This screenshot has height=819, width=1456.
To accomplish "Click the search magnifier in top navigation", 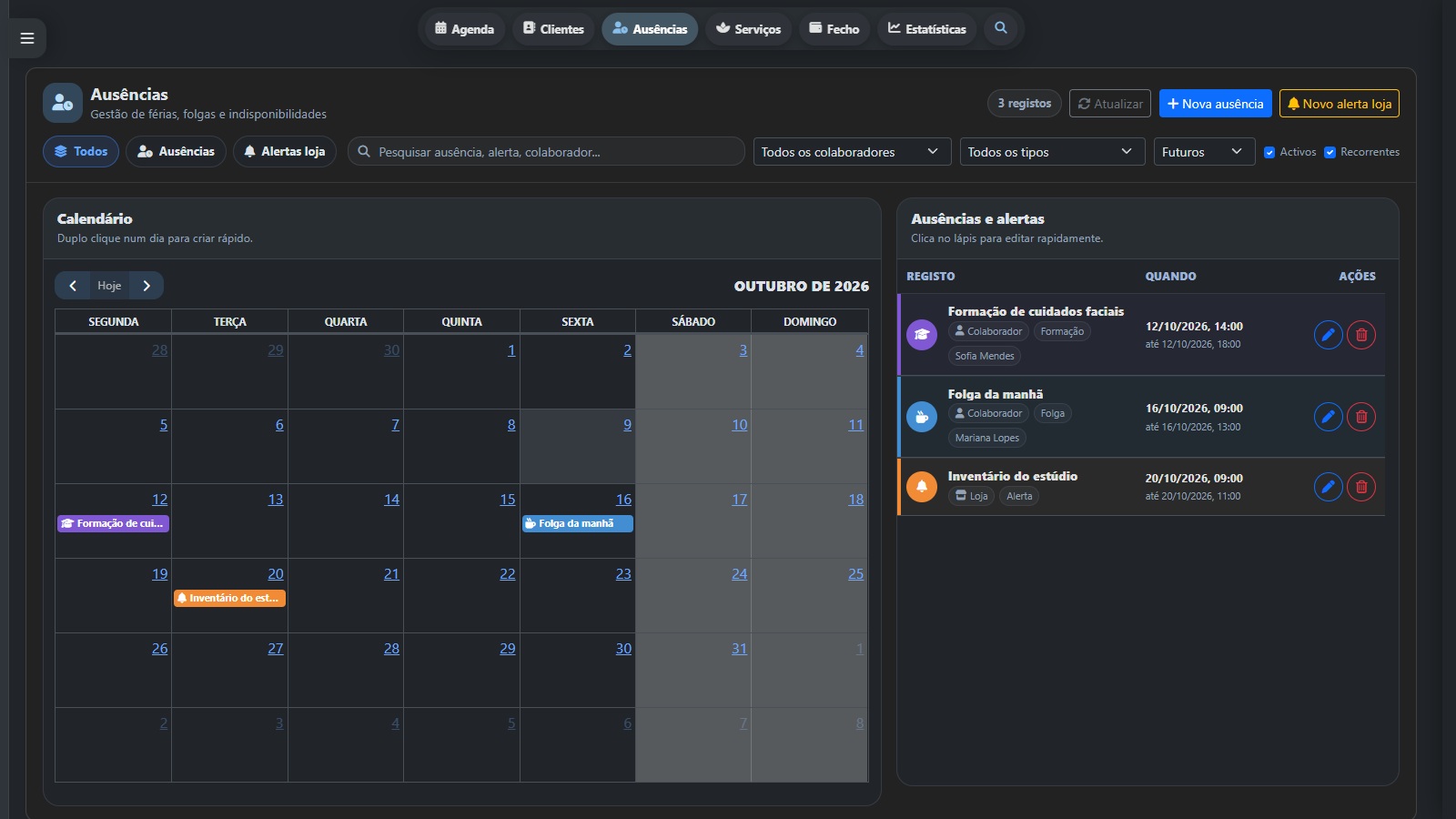I will (x=1001, y=28).
